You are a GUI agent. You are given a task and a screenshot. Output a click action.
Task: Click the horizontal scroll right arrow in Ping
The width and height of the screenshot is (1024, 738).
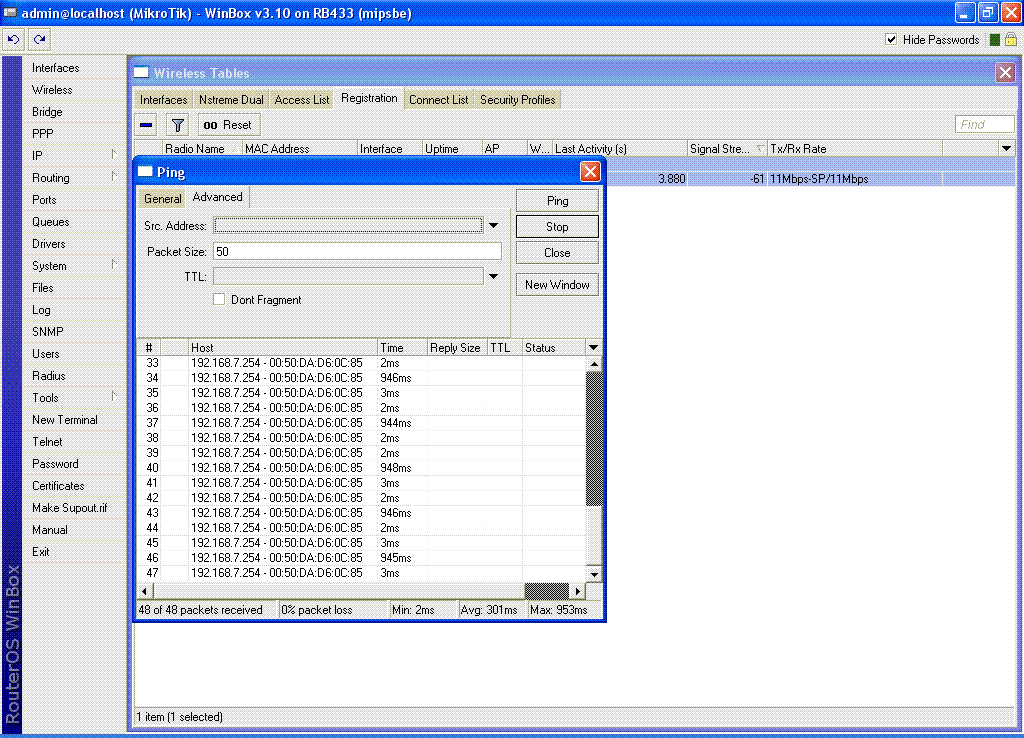577,591
